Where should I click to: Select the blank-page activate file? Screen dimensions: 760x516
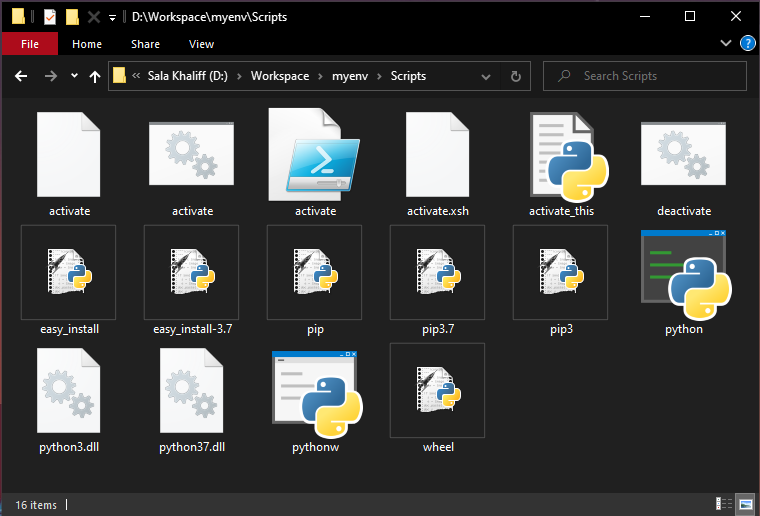(69, 155)
